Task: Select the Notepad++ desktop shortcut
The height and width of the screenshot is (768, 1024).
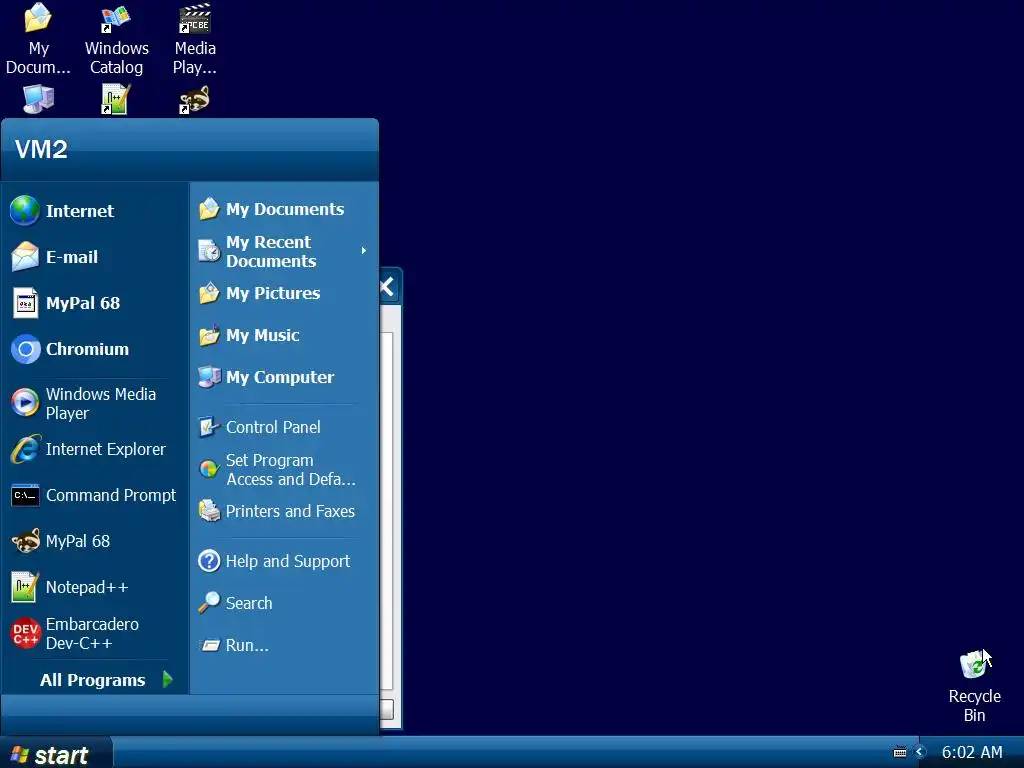Action: pos(116,99)
